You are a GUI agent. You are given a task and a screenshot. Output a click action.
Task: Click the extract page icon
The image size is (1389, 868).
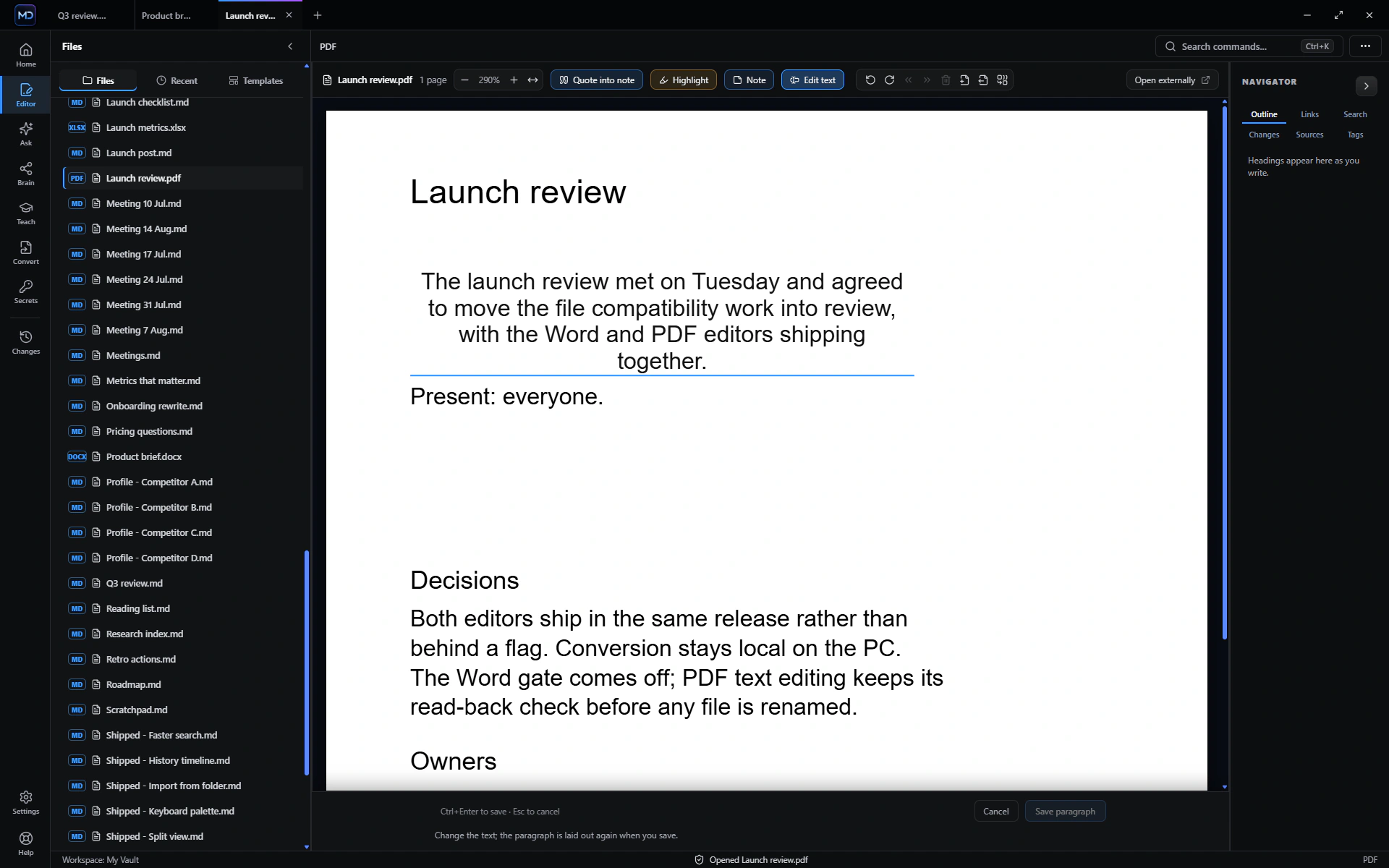coord(983,80)
